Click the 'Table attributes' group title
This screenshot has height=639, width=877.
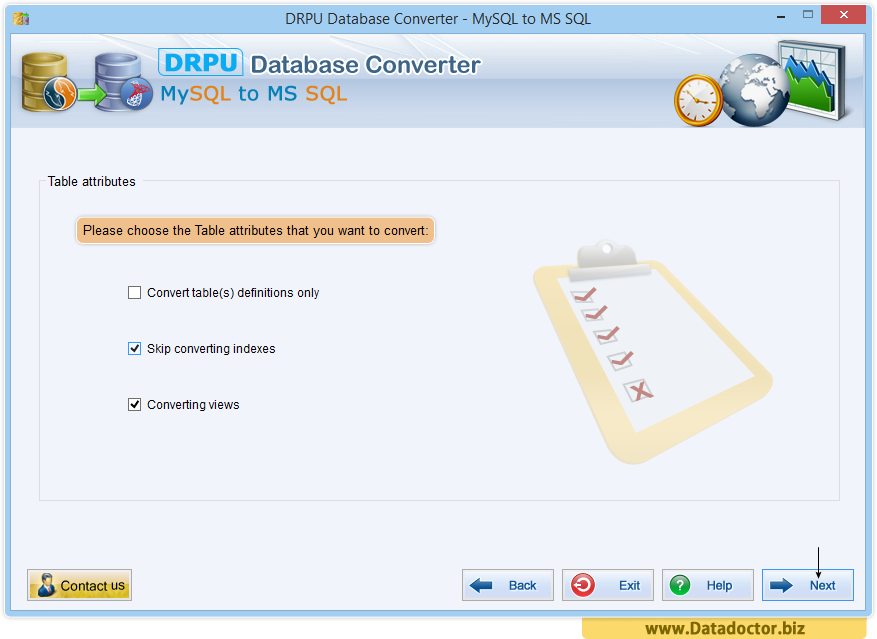tap(92, 181)
